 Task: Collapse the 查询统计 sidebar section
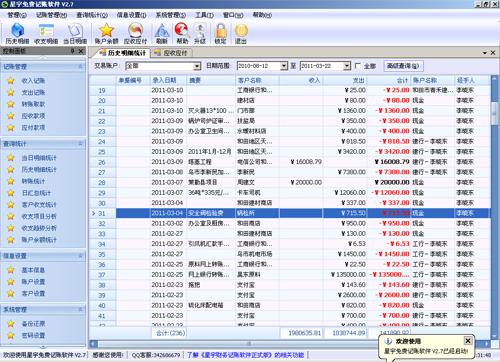click(x=80, y=144)
